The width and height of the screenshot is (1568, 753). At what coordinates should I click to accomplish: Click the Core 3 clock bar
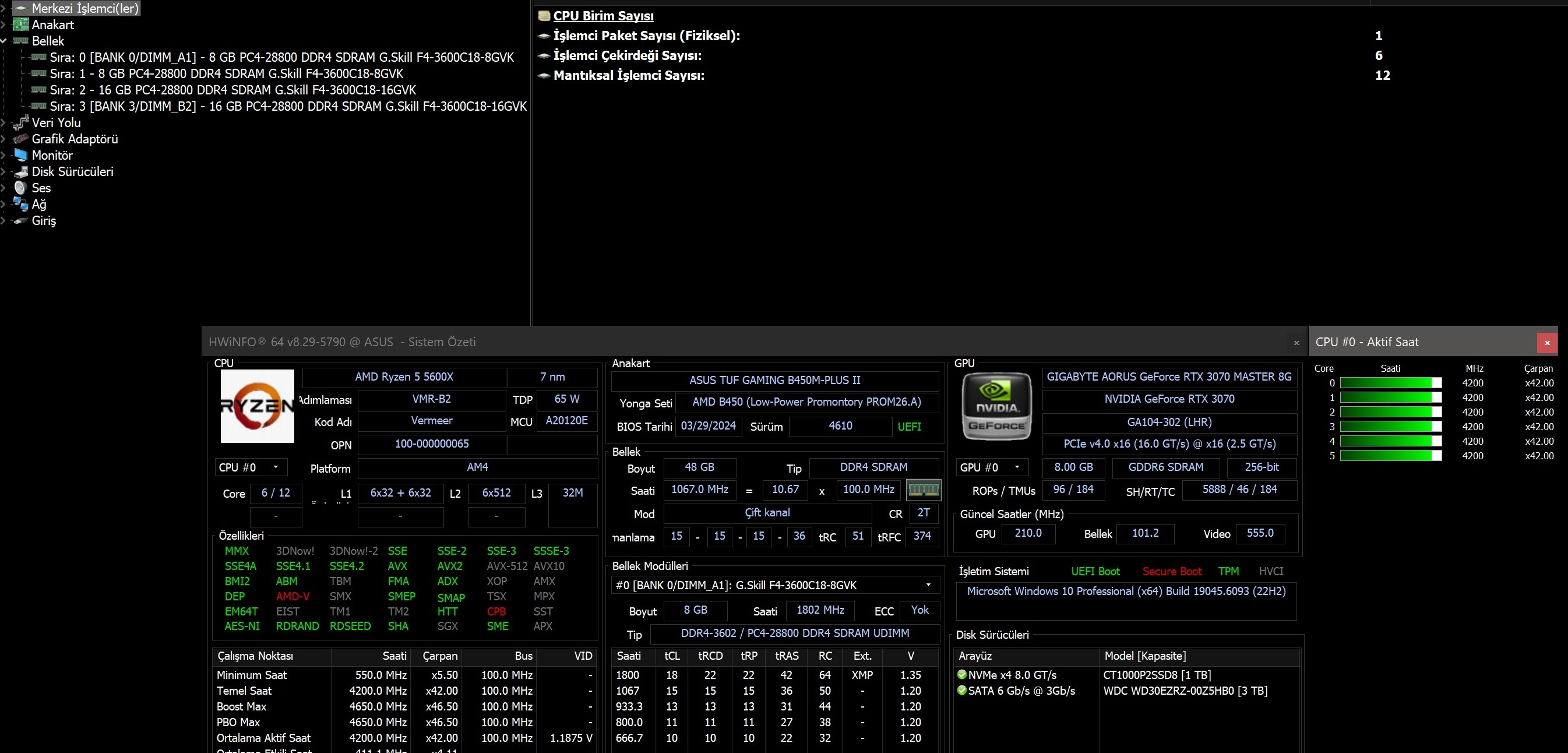[x=1391, y=427]
